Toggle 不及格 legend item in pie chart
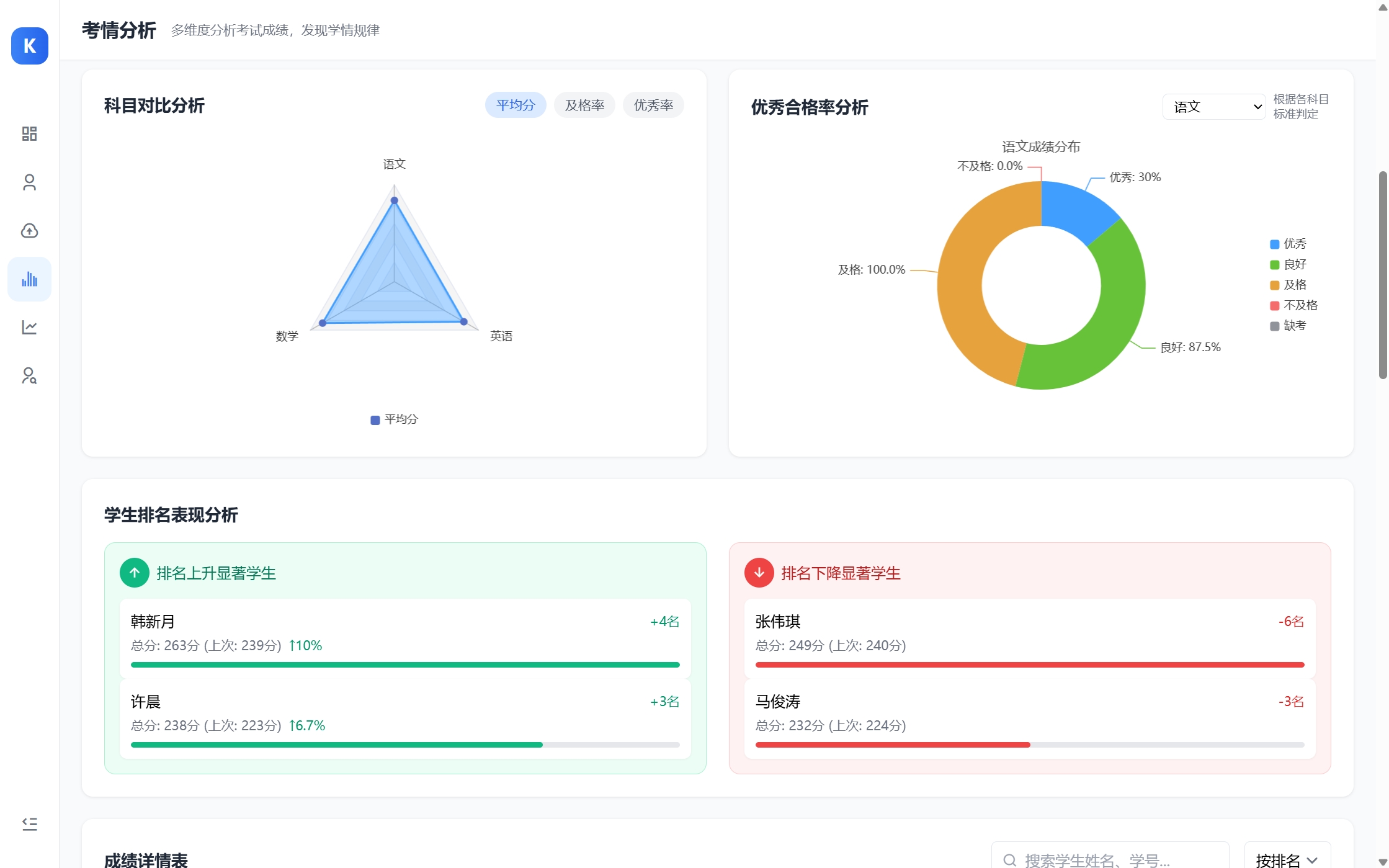This screenshot has width=1389, height=868. tap(1293, 305)
